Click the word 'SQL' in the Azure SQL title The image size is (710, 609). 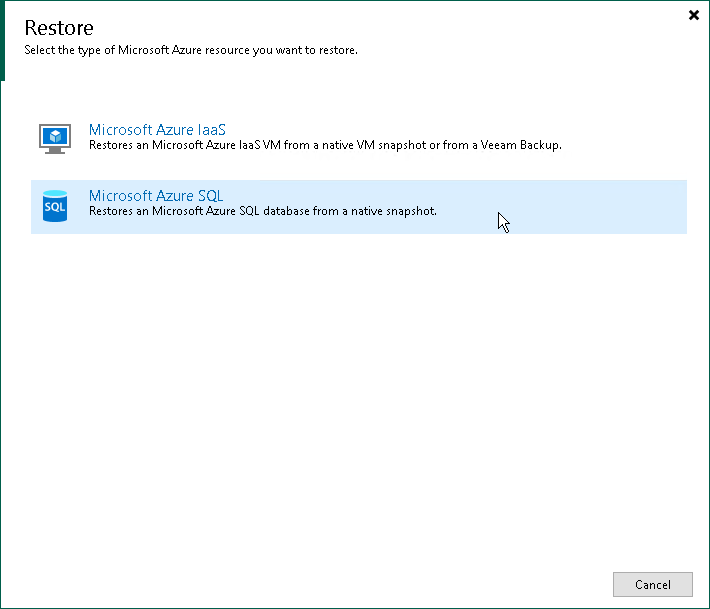(211, 196)
